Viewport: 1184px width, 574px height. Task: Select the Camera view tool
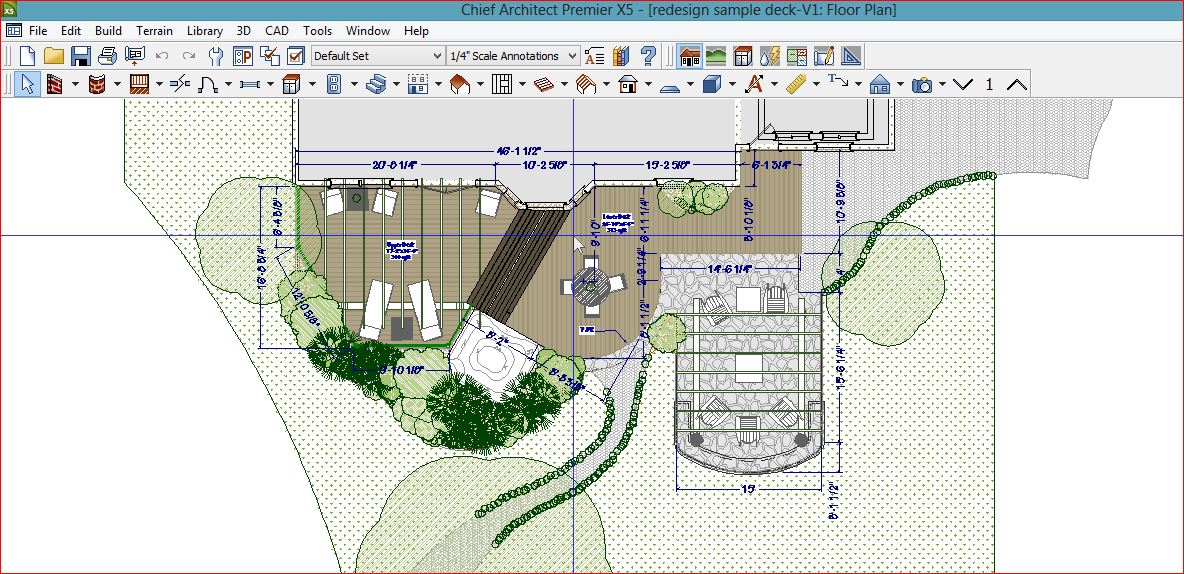921,84
